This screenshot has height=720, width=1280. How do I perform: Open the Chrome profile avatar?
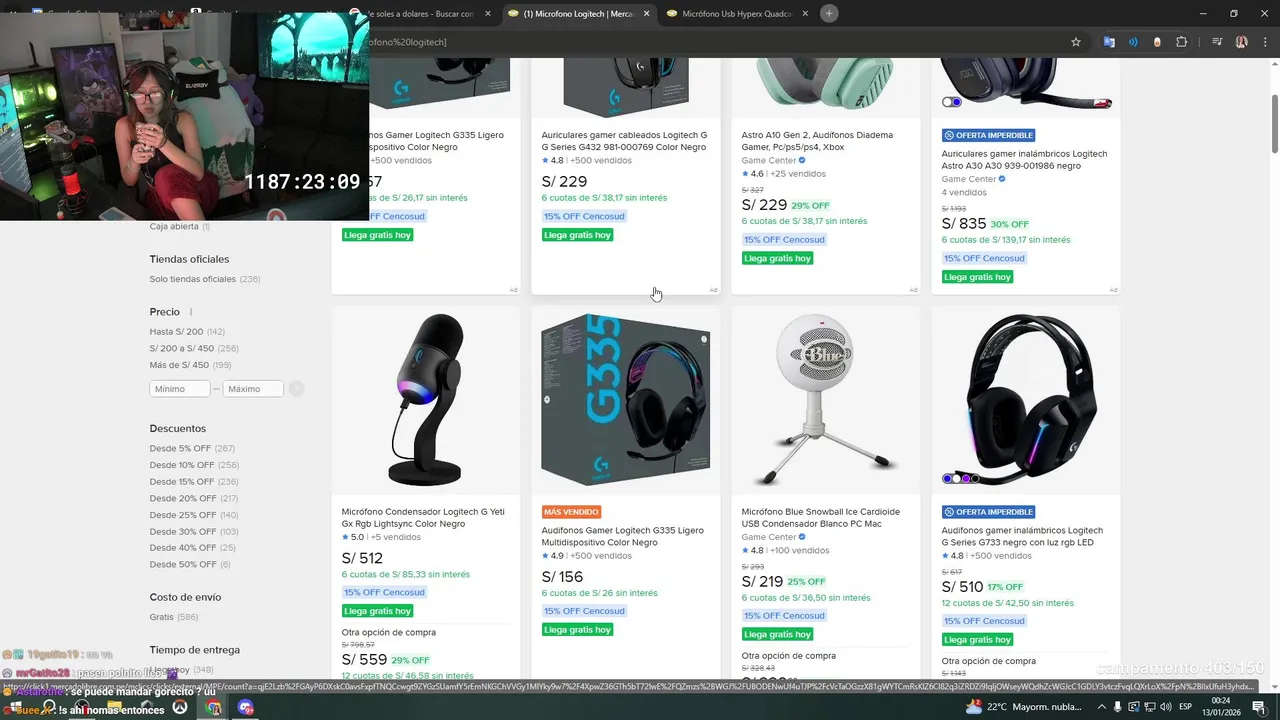click(x=1242, y=42)
